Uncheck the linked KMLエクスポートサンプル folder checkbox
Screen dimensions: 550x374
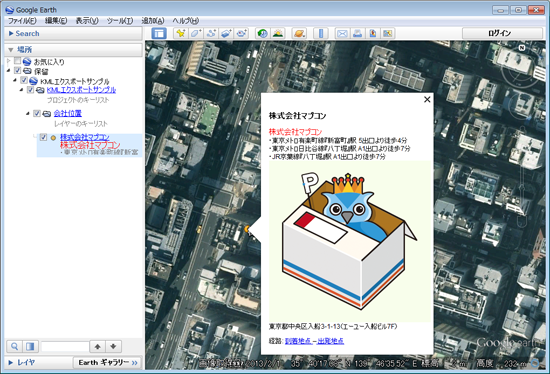pyautogui.click(x=30, y=90)
